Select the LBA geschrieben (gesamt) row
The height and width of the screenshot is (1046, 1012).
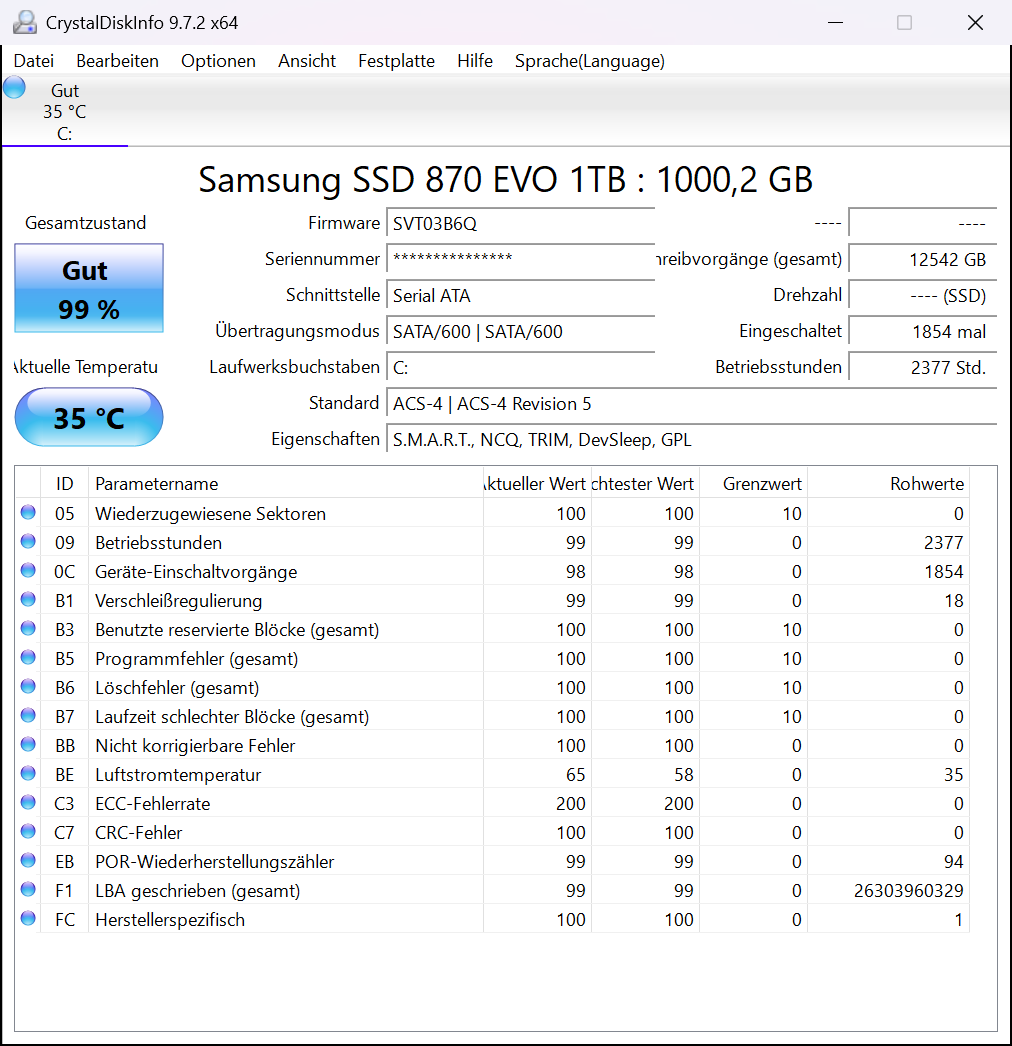[492, 891]
